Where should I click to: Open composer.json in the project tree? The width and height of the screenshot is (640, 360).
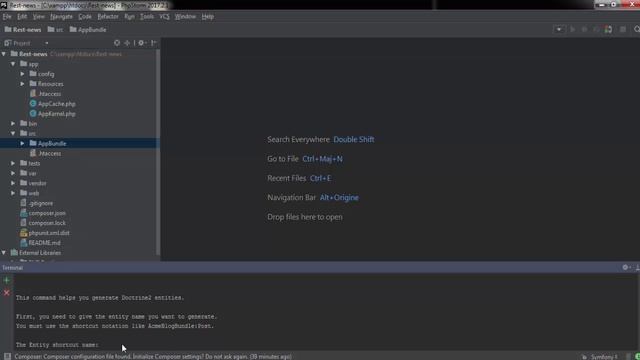[x=47, y=213]
